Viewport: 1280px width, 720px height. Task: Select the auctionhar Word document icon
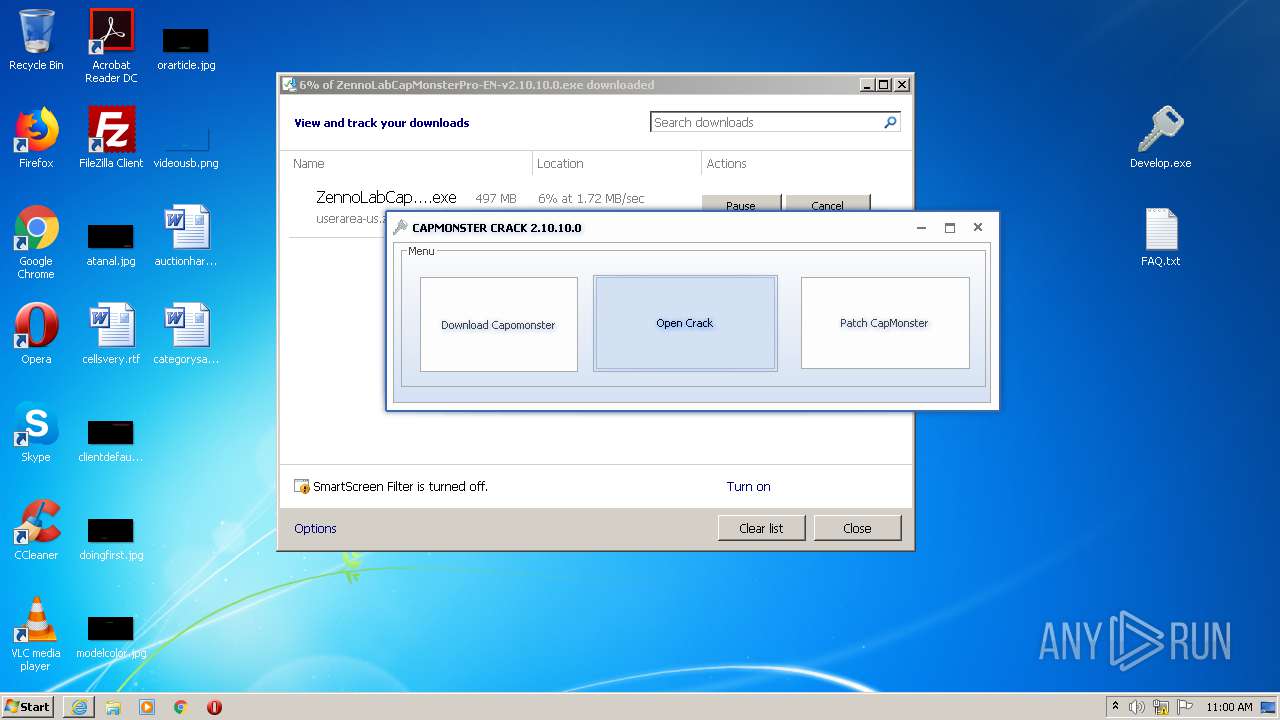(x=186, y=236)
